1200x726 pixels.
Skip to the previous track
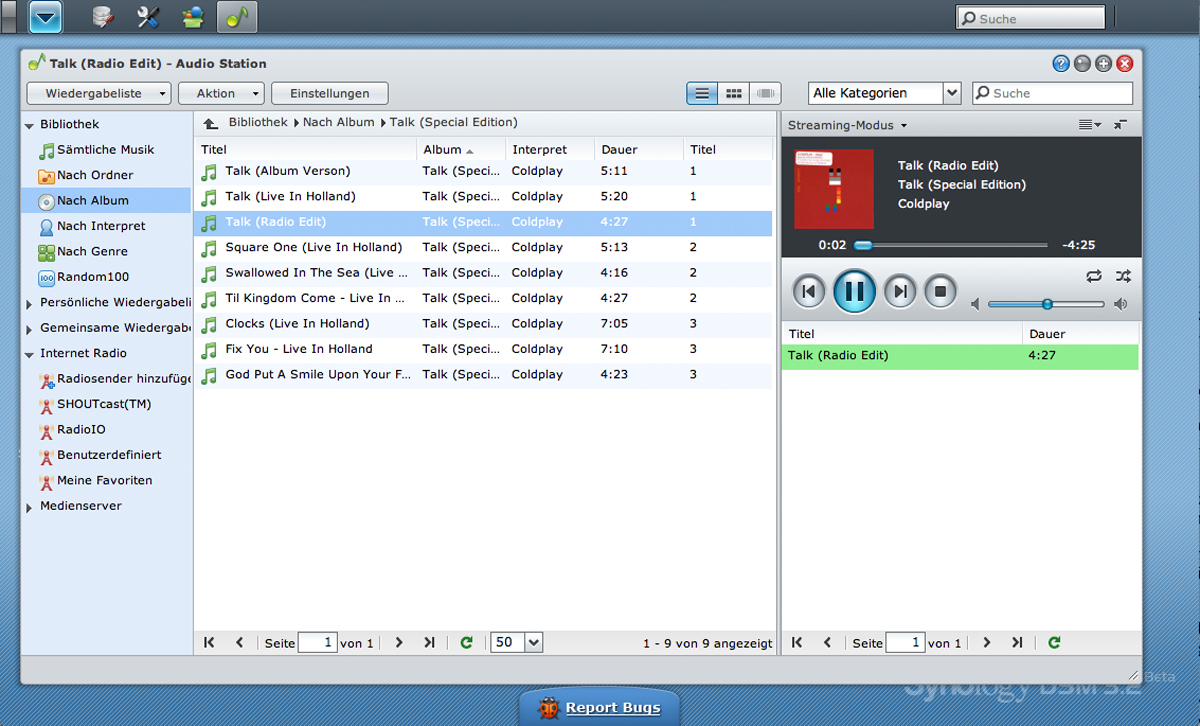click(x=808, y=292)
